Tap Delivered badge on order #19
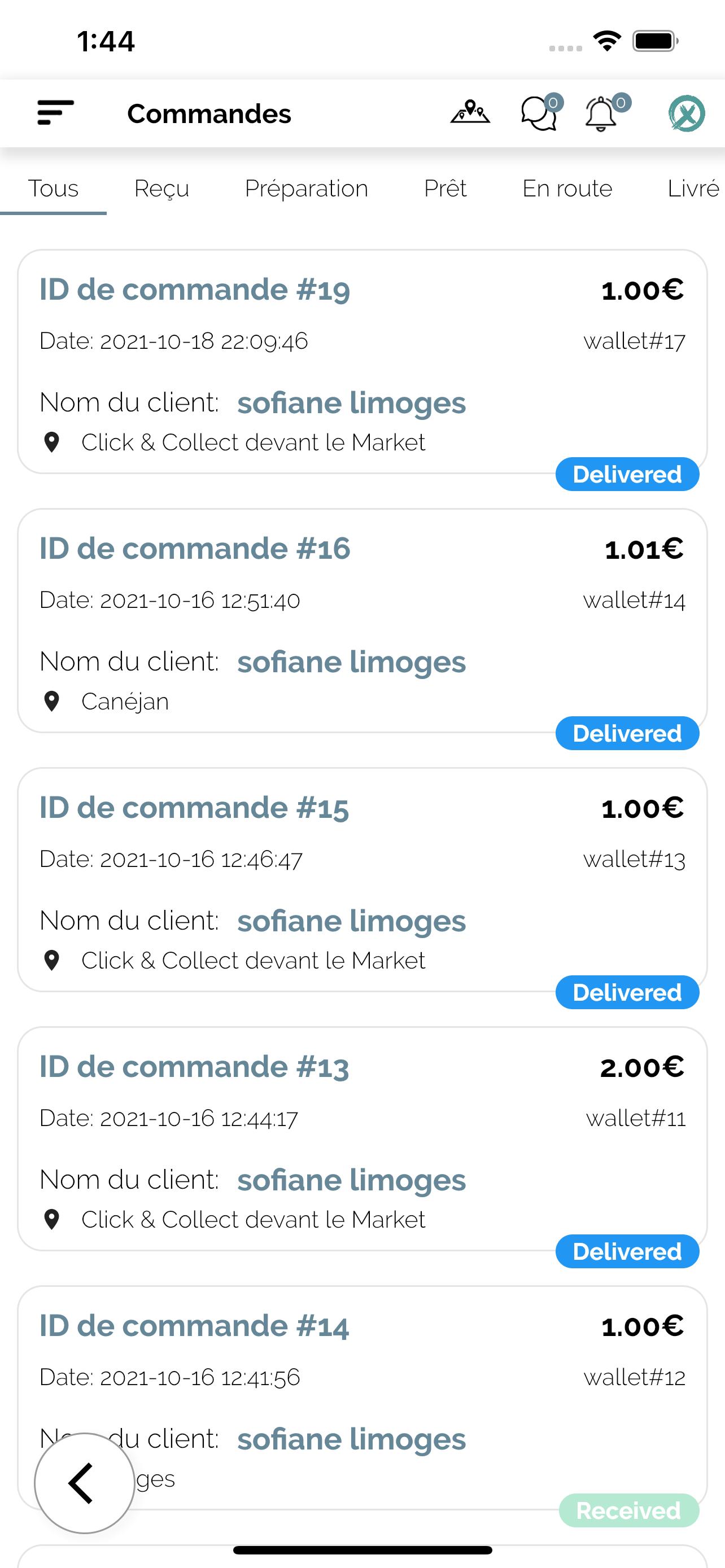The height and width of the screenshot is (1568, 725). point(627,474)
